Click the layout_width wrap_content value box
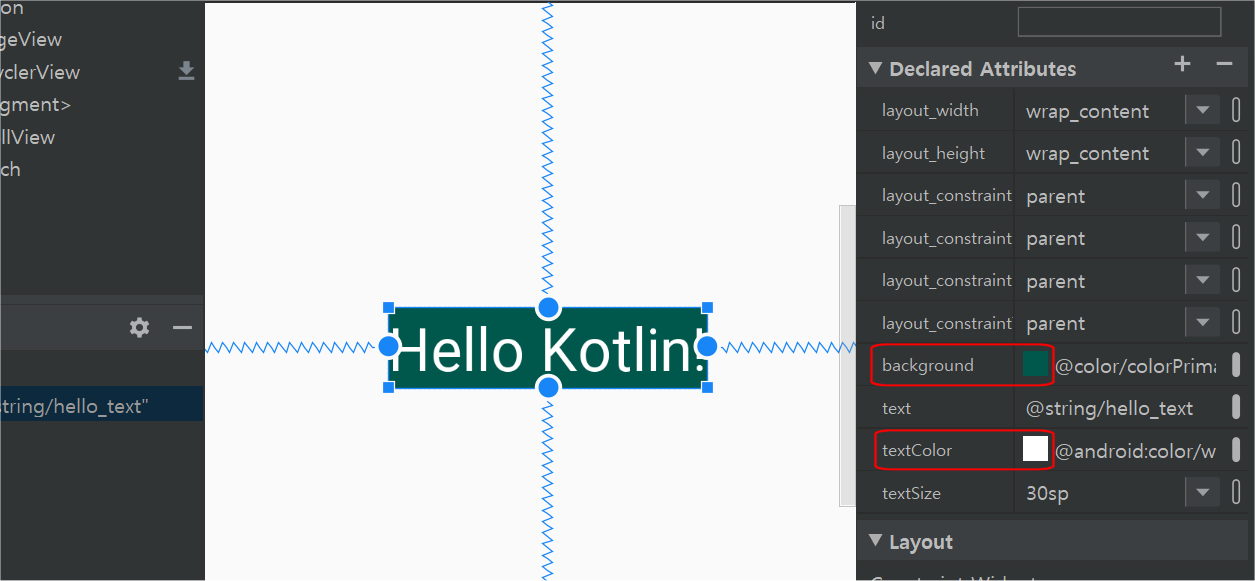1255x581 pixels. pyautogui.click(x=1100, y=110)
